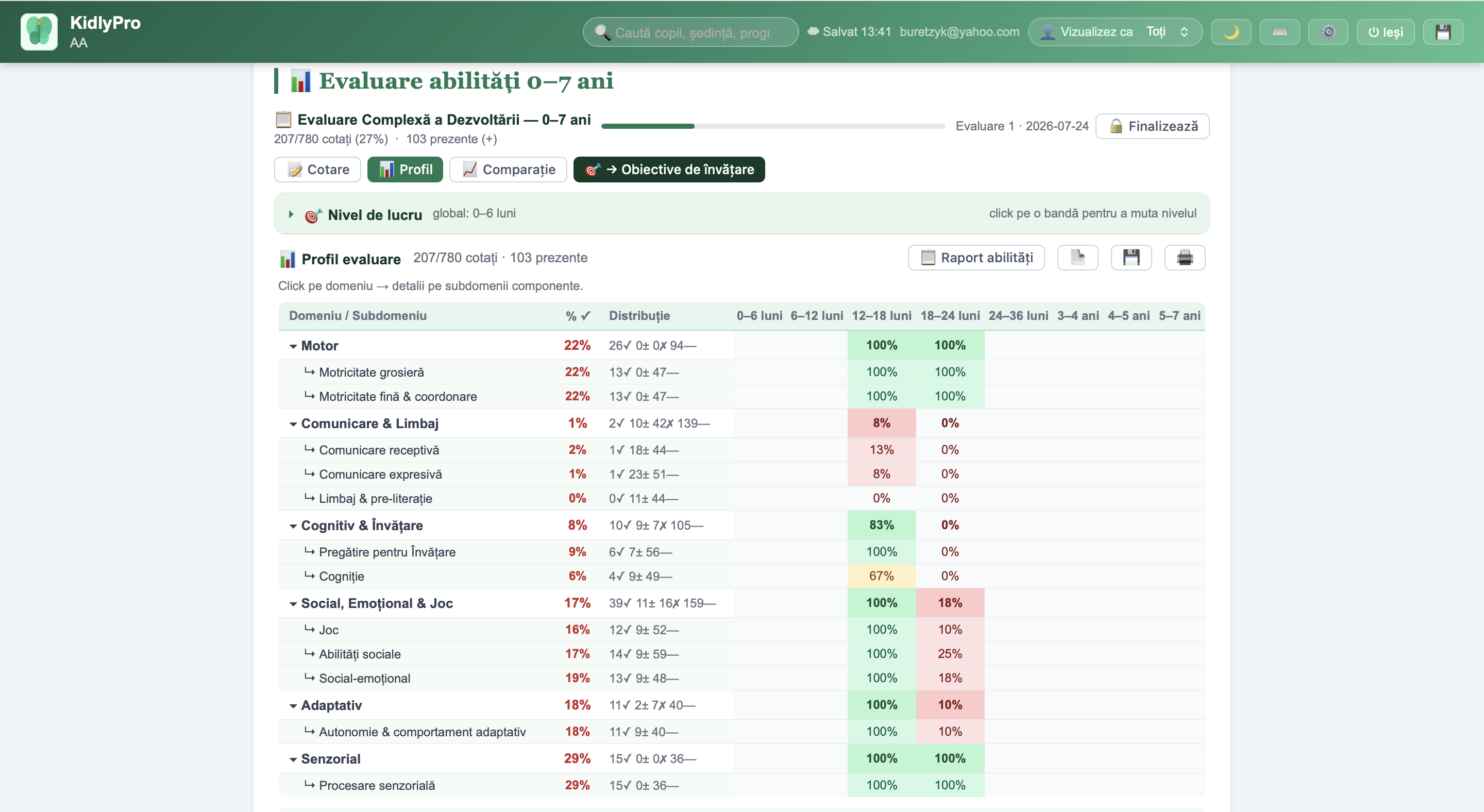Click Senzorial's 18–24 luni 100% band
This screenshot has height=812, width=1484.
click(x=950, y=758)
